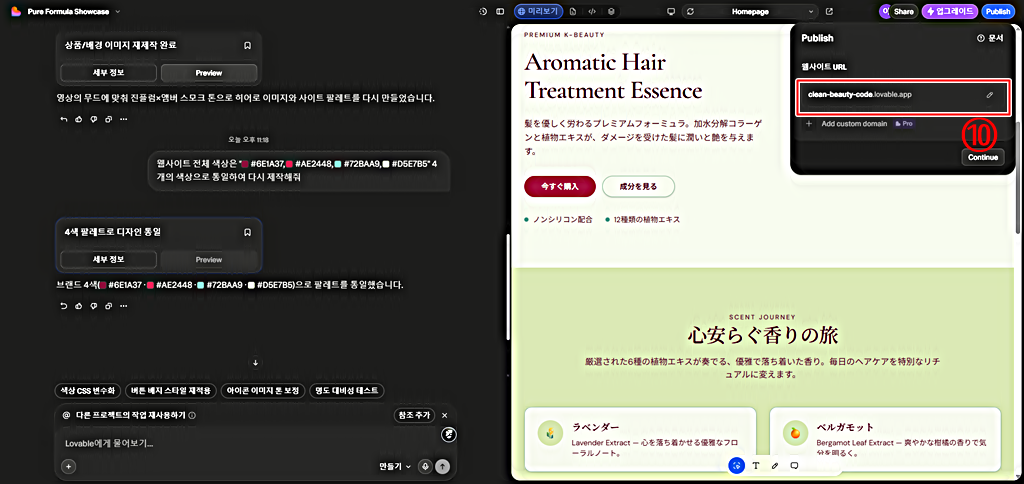Click the Publish button in top bar
This screenshot has width=1024, height=484.
click(997, 12)
